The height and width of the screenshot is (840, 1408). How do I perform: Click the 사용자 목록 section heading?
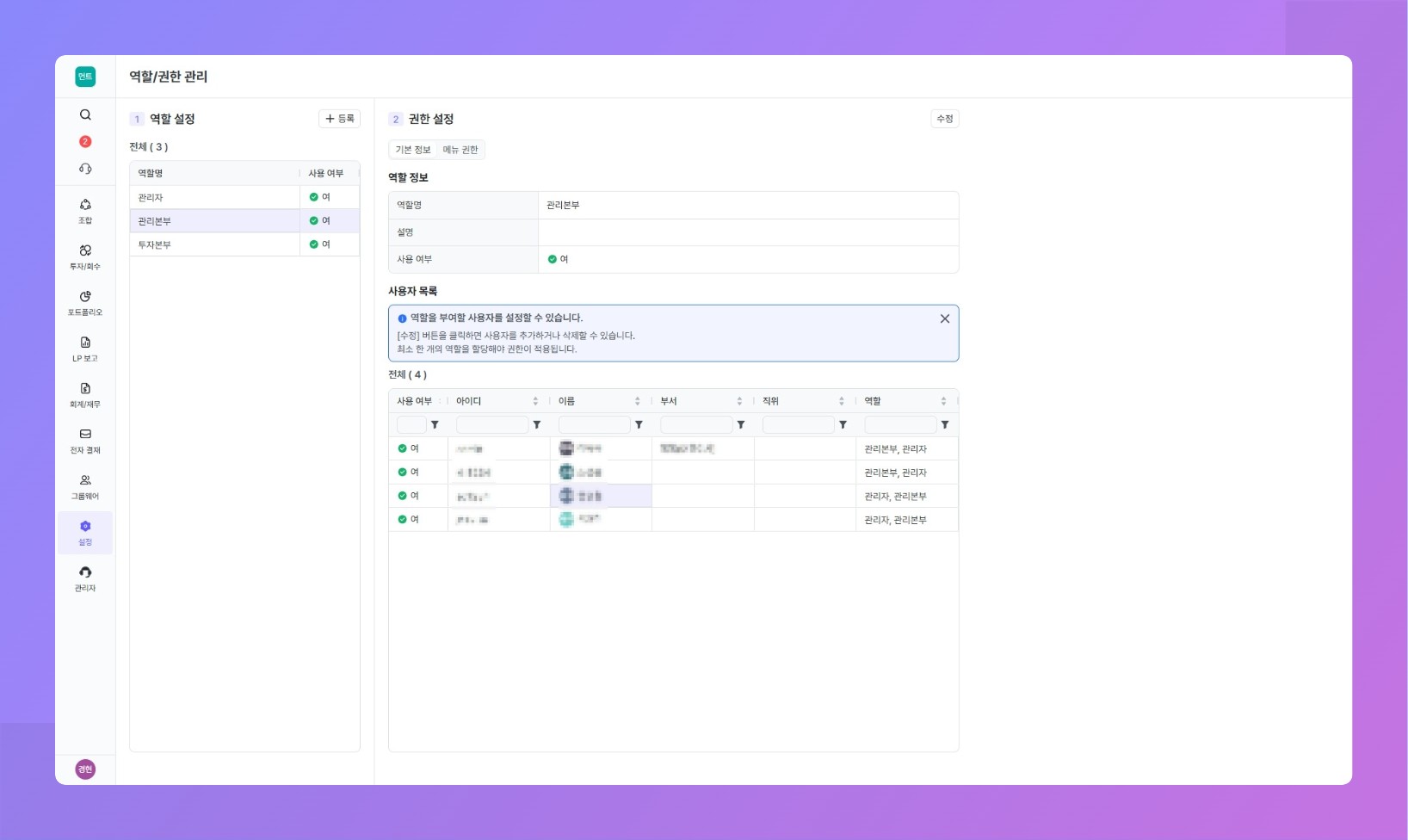coord(413,291)
